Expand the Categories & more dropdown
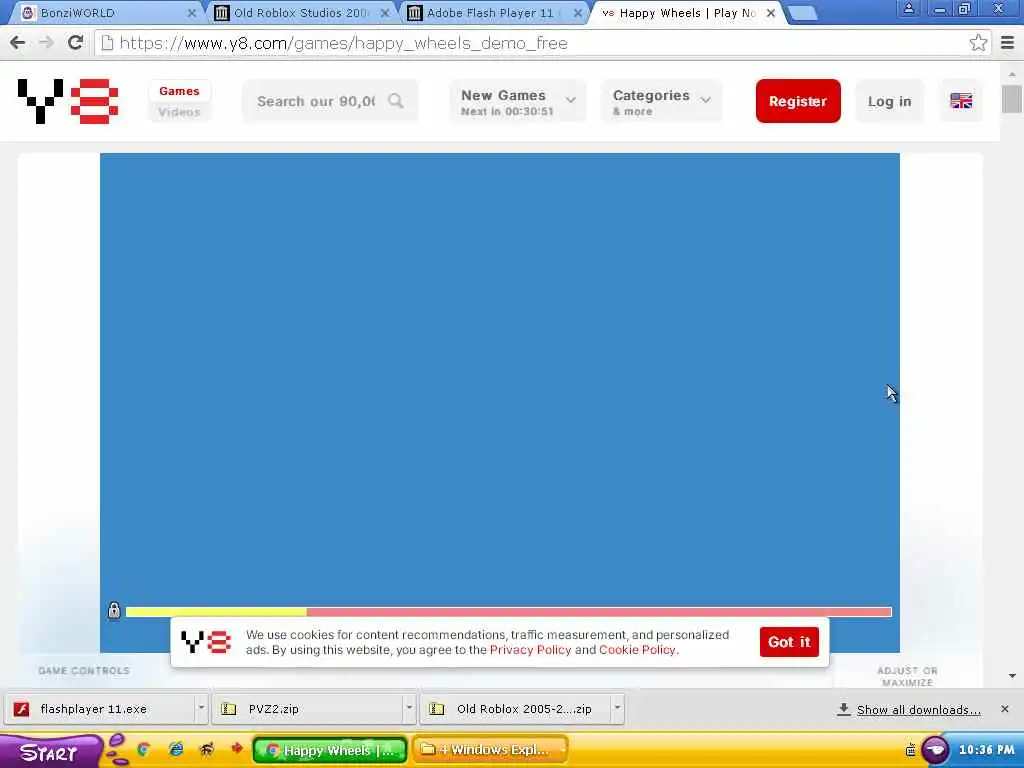This screenshot has height=768, width=1024. (661, 101)
